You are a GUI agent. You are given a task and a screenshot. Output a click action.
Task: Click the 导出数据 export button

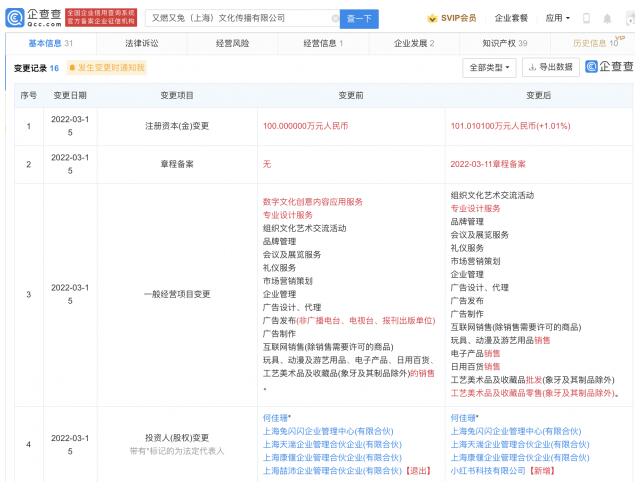tap(550, 67)
